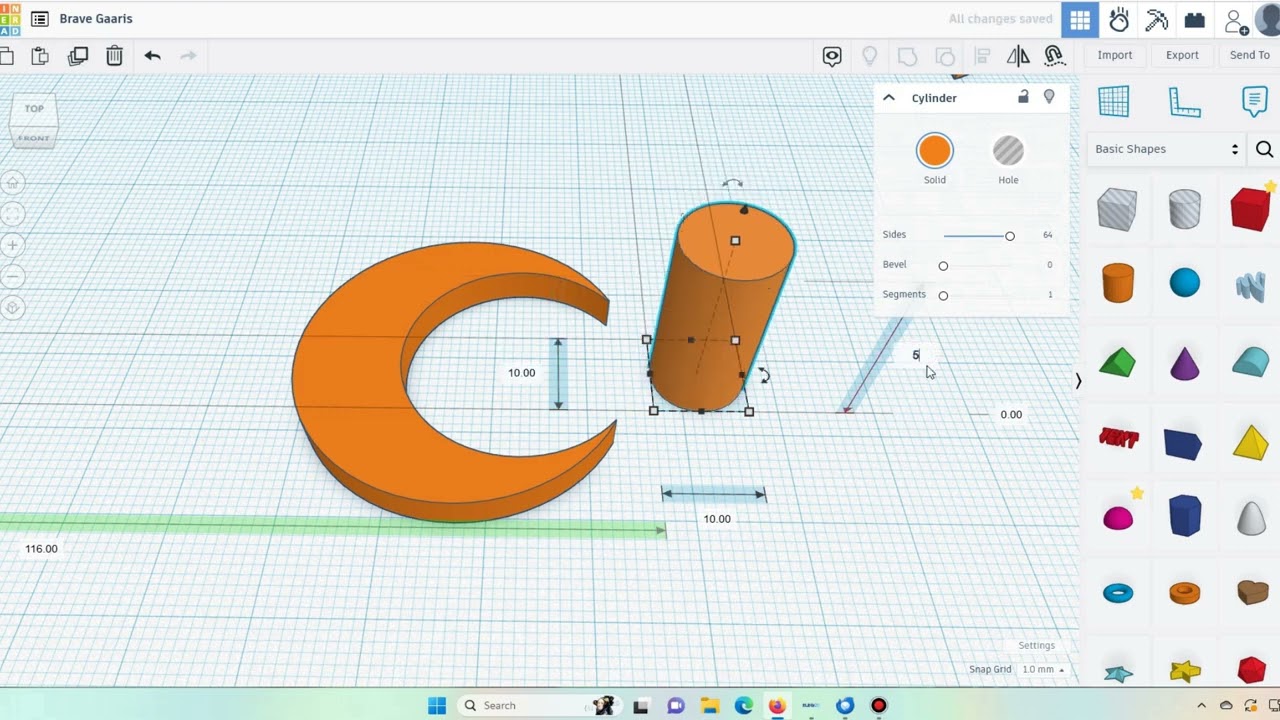Select the yellow Pyramid shape

point(1251,442)
